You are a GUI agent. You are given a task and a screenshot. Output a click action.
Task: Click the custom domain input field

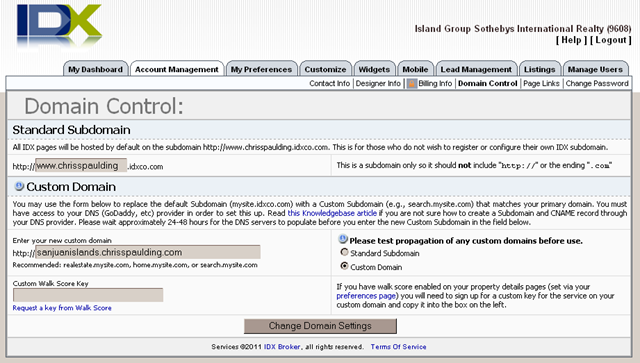click(148, 252)
